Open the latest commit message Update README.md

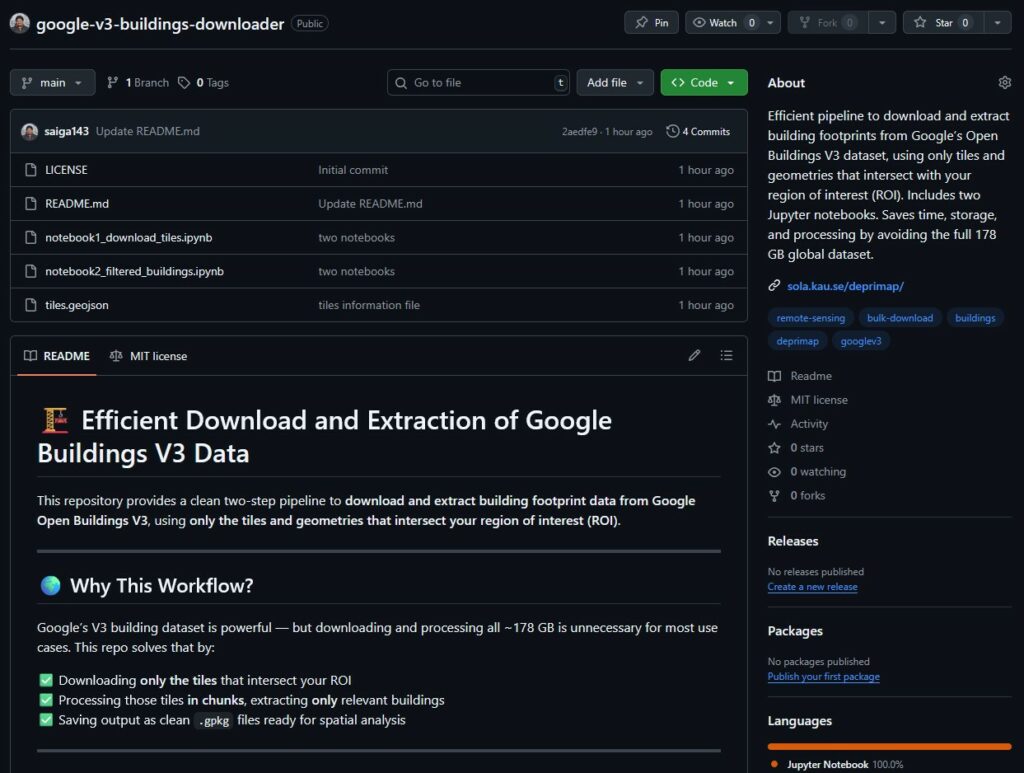(148, 131)
